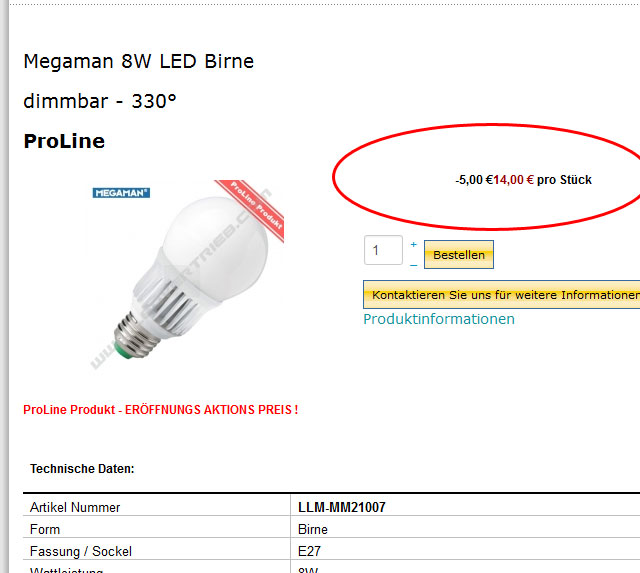Click the Megaman brand logo
The image size is (640, 573).
pyautogui.click(x=121, y=192)
